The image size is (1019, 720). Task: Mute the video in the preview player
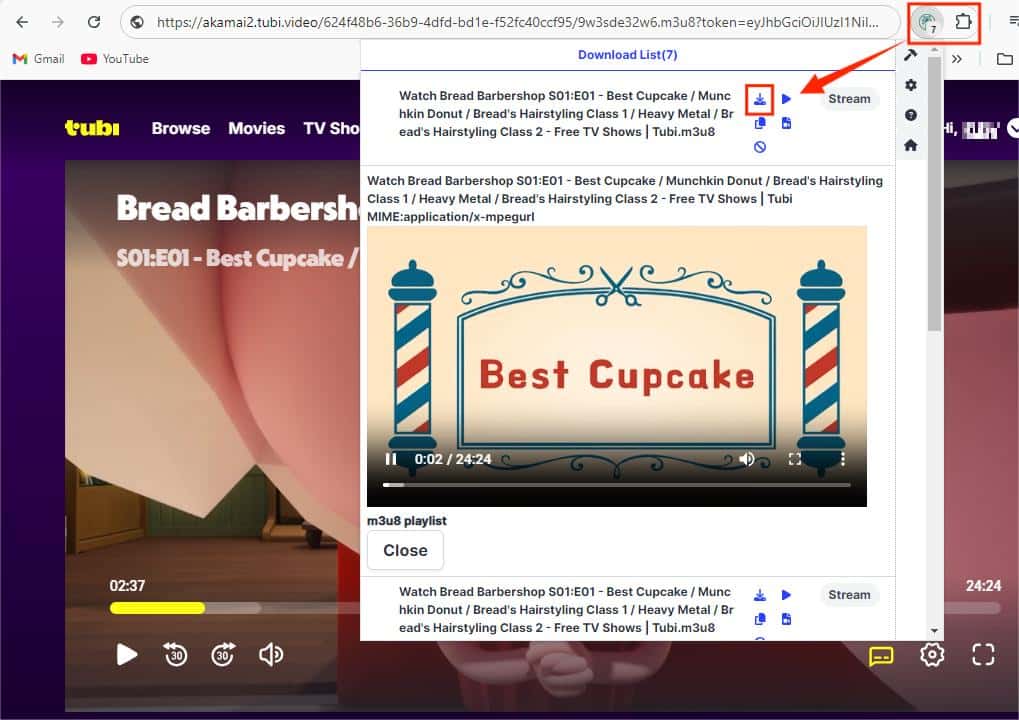[x=747, y=458]
